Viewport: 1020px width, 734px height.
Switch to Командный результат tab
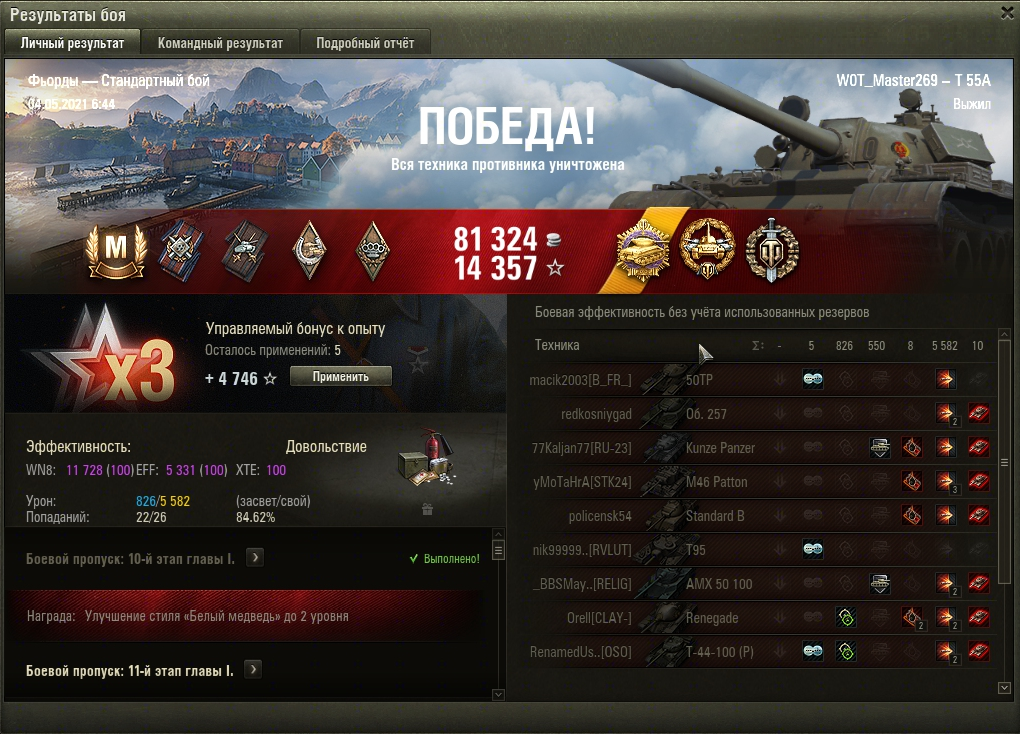coord(220,43)
